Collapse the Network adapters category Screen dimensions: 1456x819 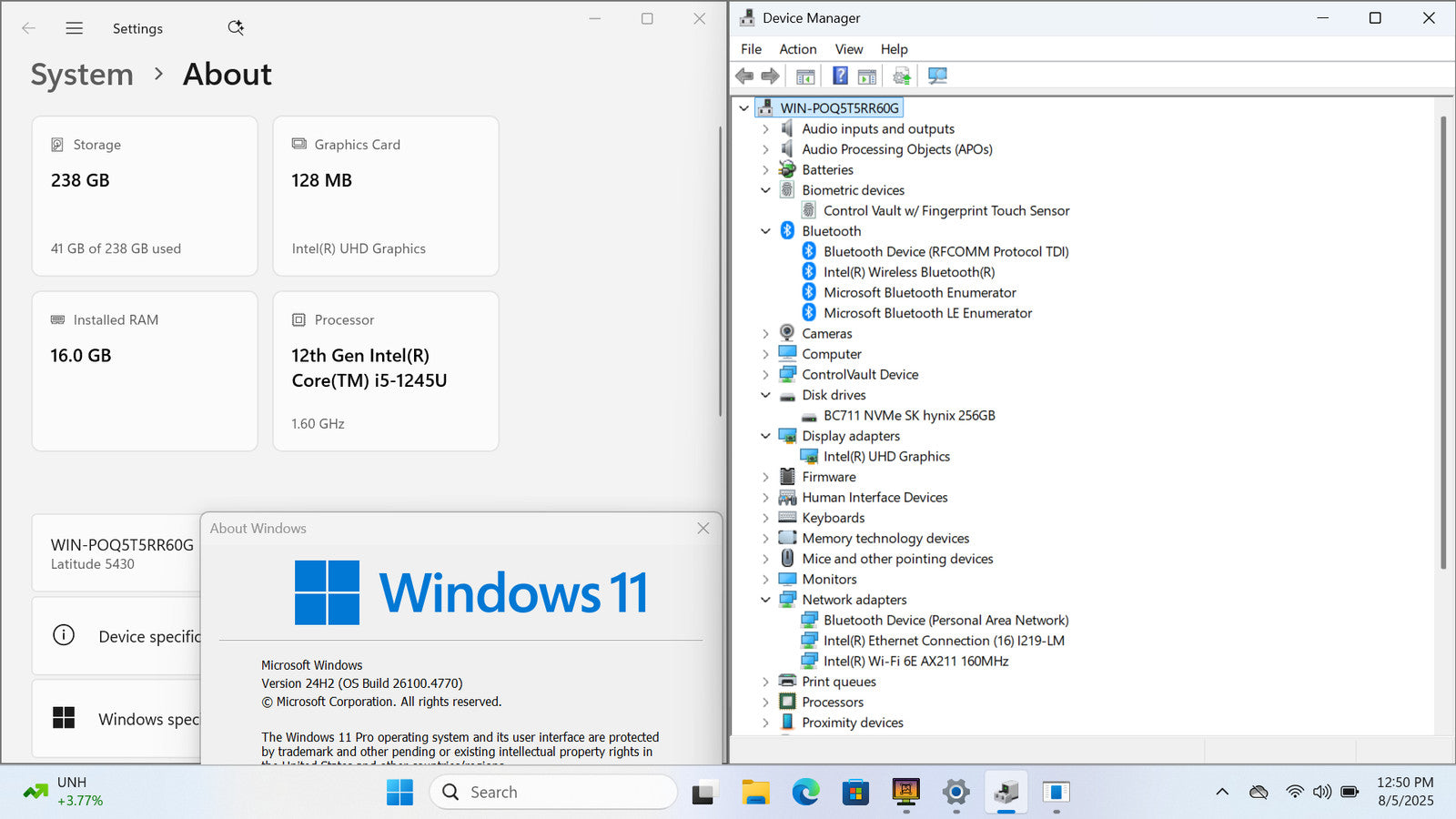[765, 600]
